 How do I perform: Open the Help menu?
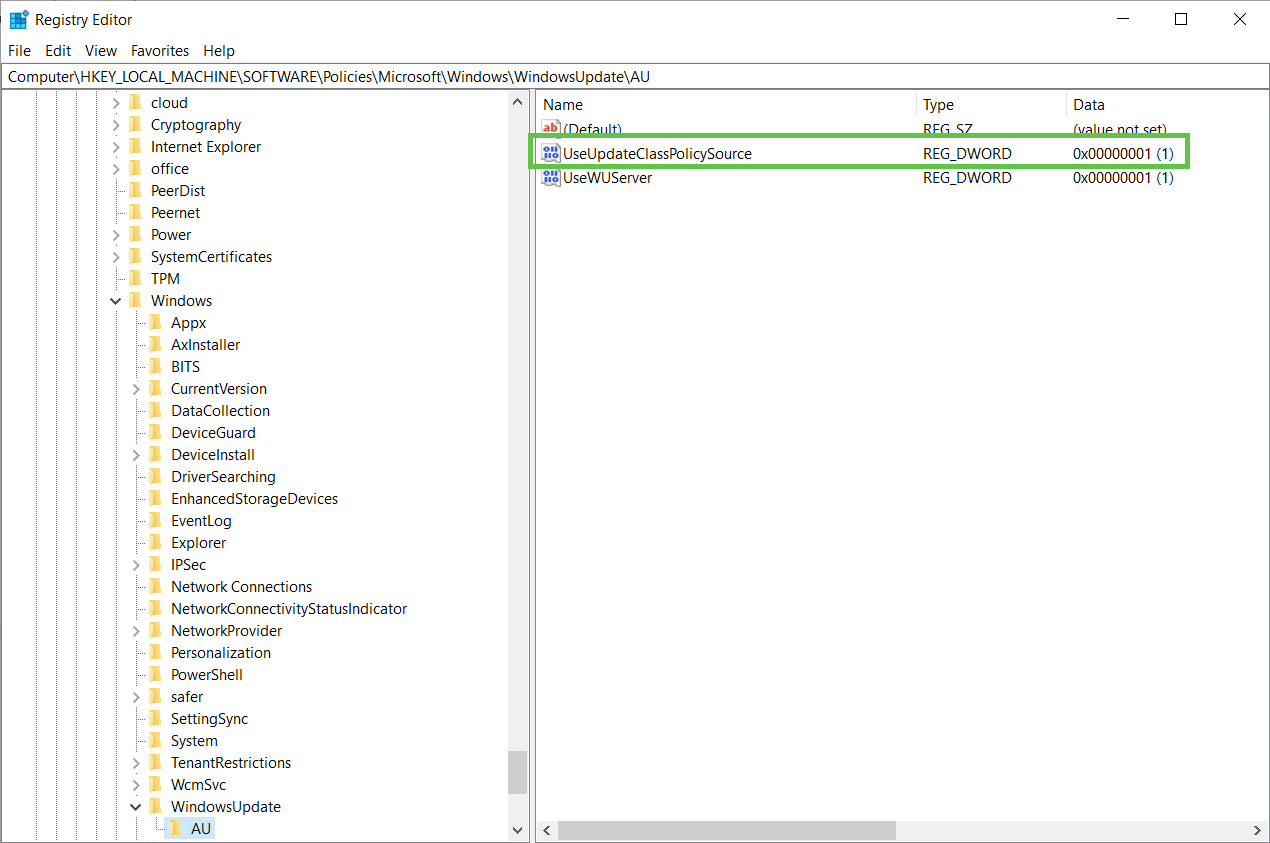[219, 50]
